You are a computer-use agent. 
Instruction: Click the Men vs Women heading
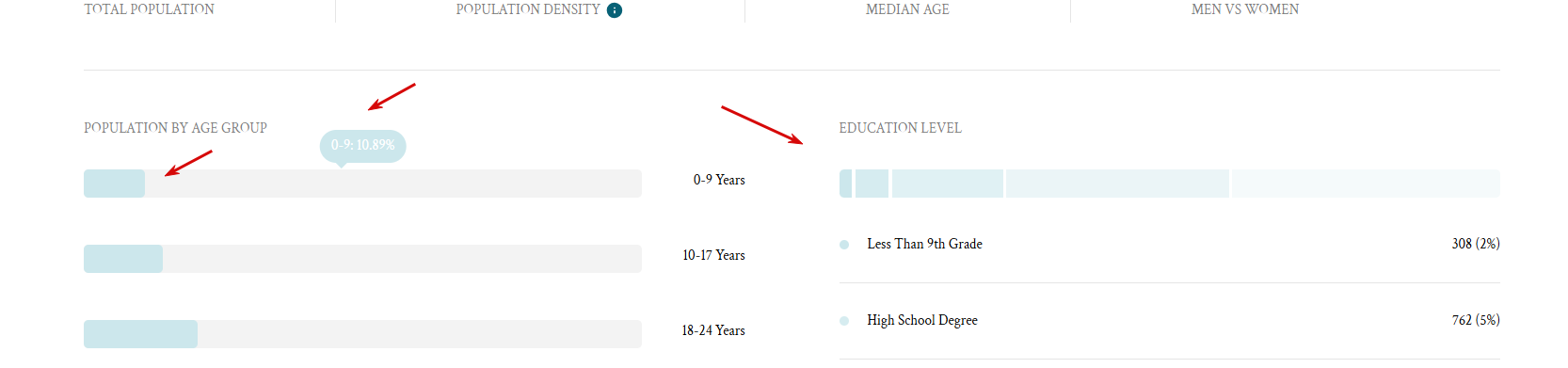[x=1245, y=9]
